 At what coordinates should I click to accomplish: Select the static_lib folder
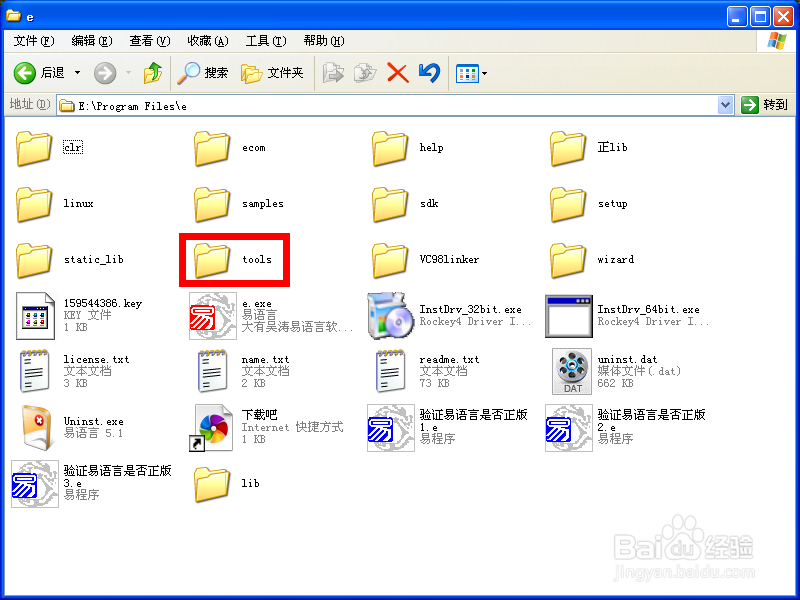pos(70,260)
